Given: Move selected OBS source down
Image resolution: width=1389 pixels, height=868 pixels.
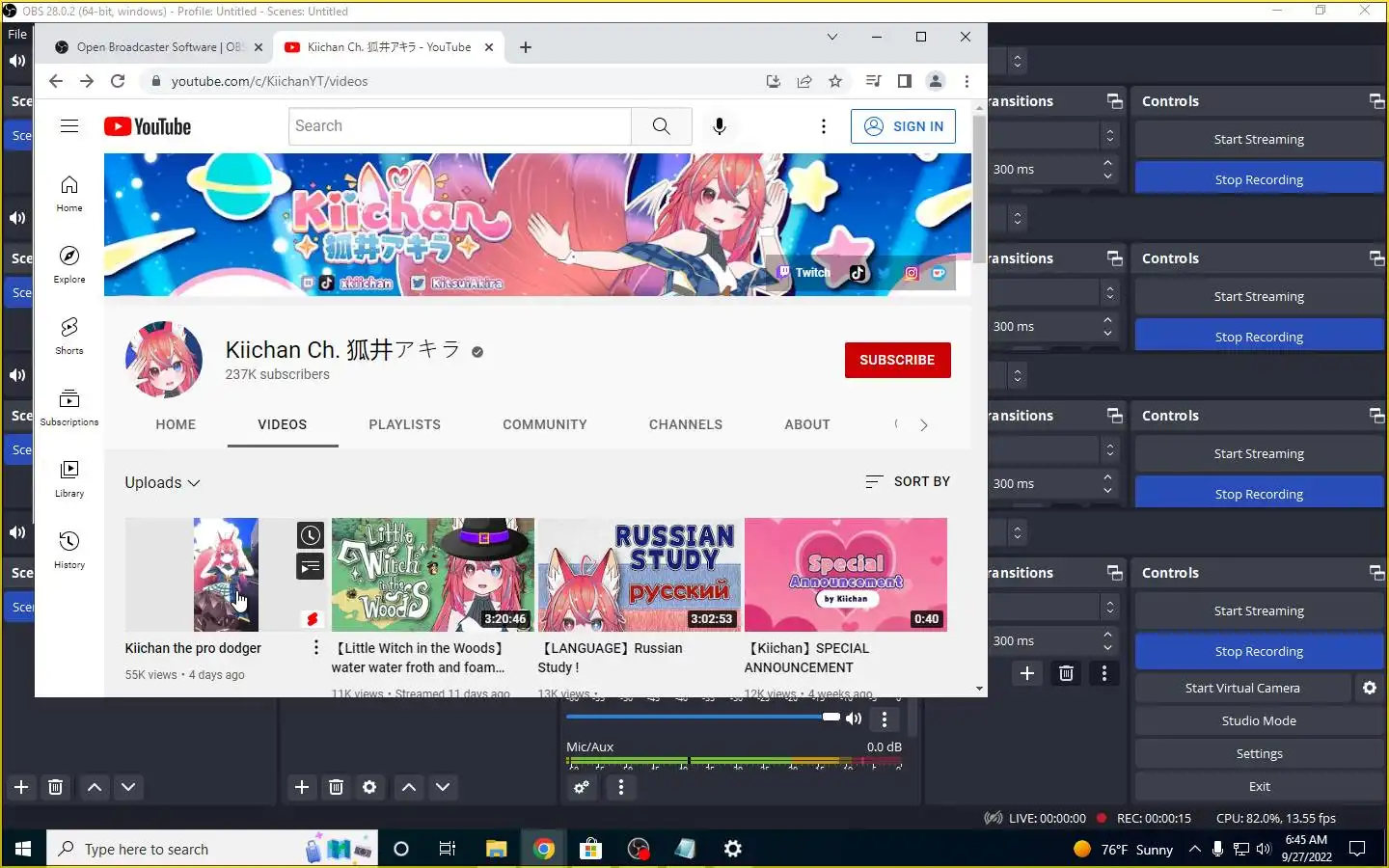Looking at the screenshot, I should point(443,787).
